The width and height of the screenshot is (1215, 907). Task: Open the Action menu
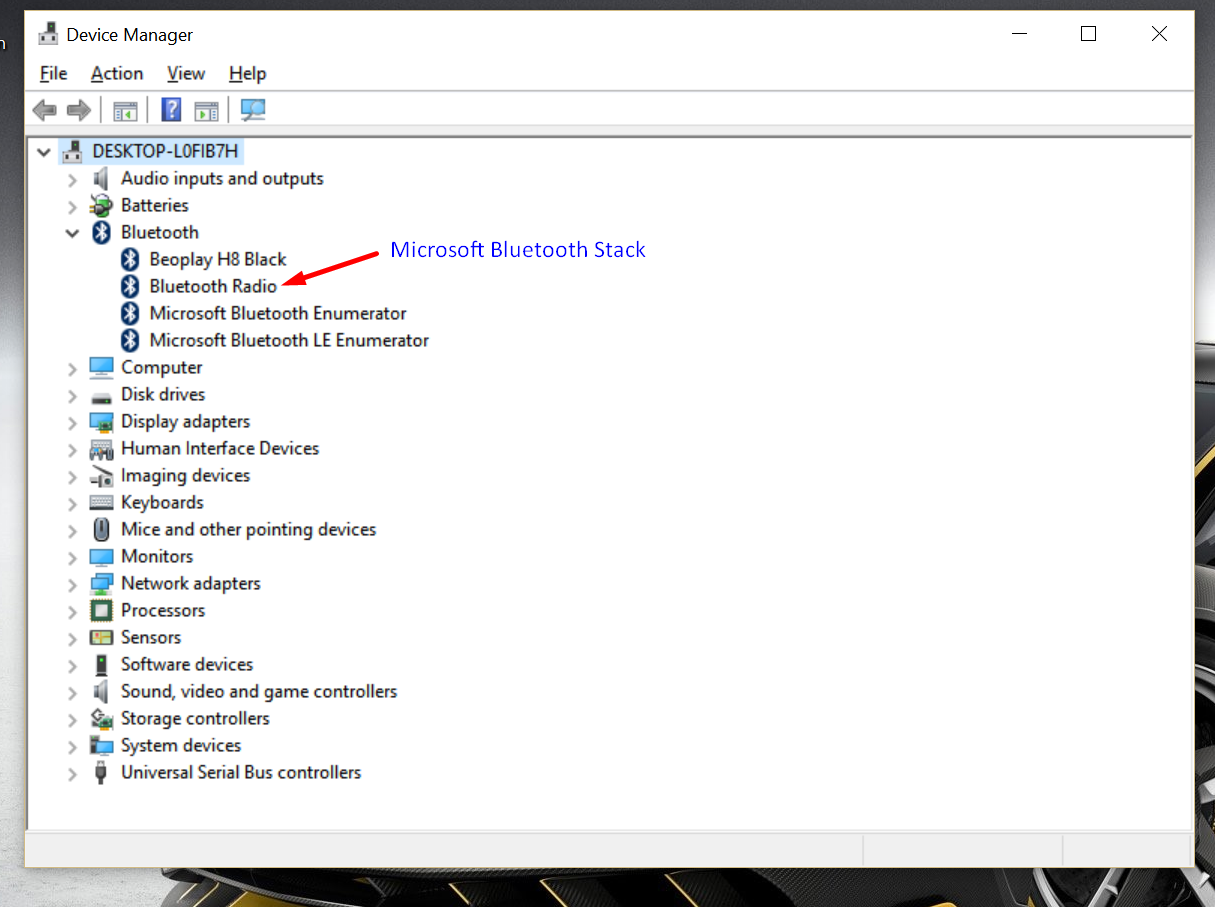(x=117, y=73)
